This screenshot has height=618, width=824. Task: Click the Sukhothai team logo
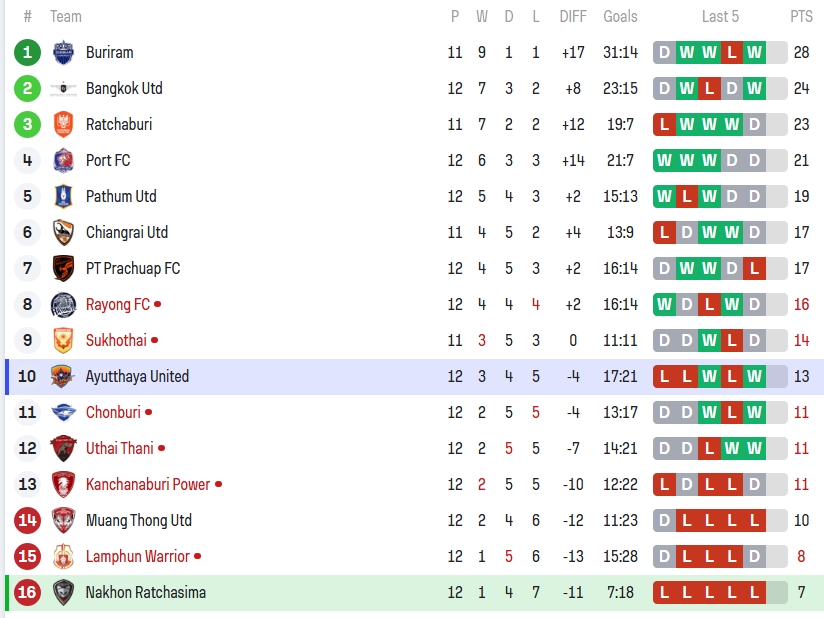click(63, 340)
